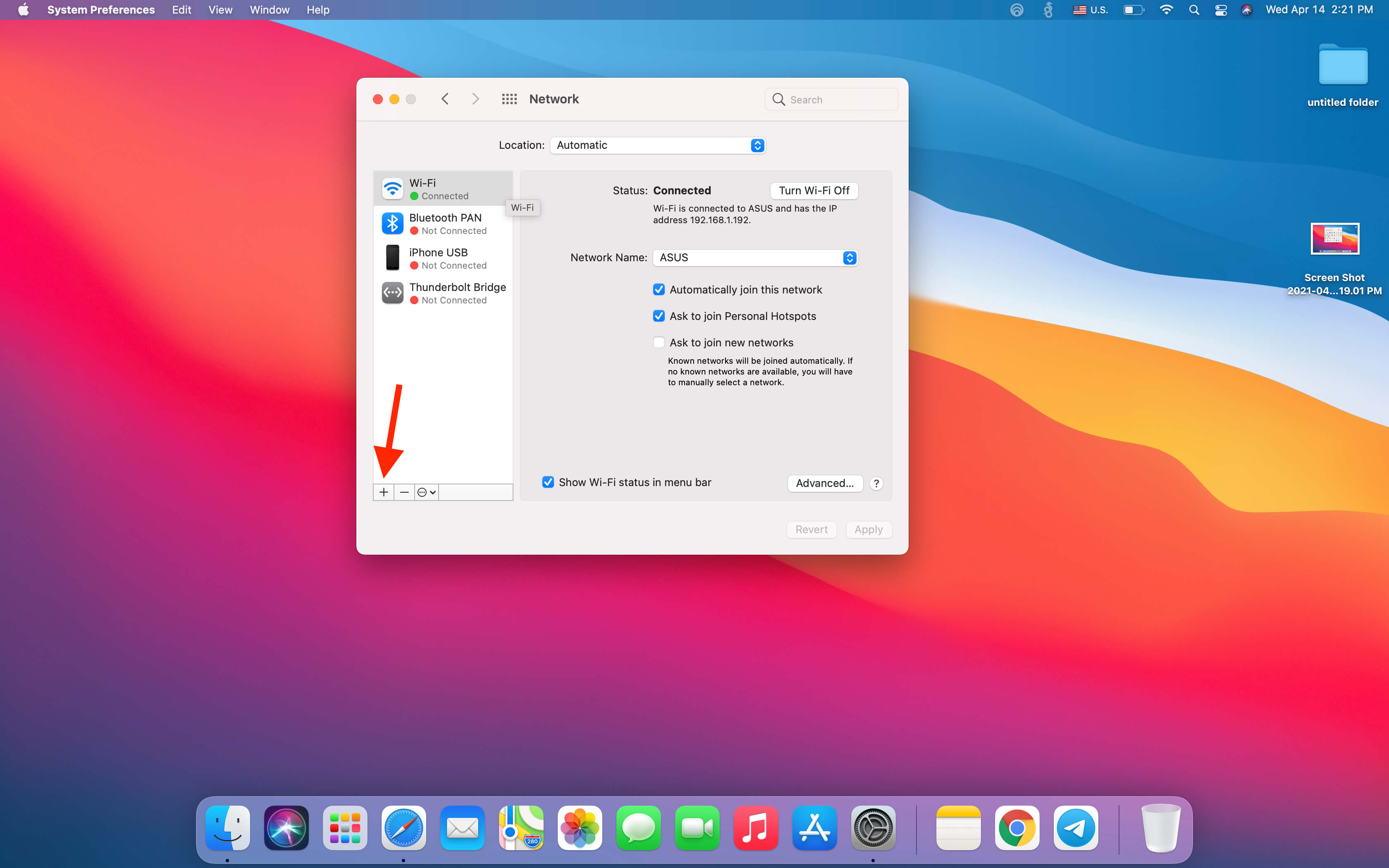
Task: Go back with the left chevron arrow
Action: 445,99
